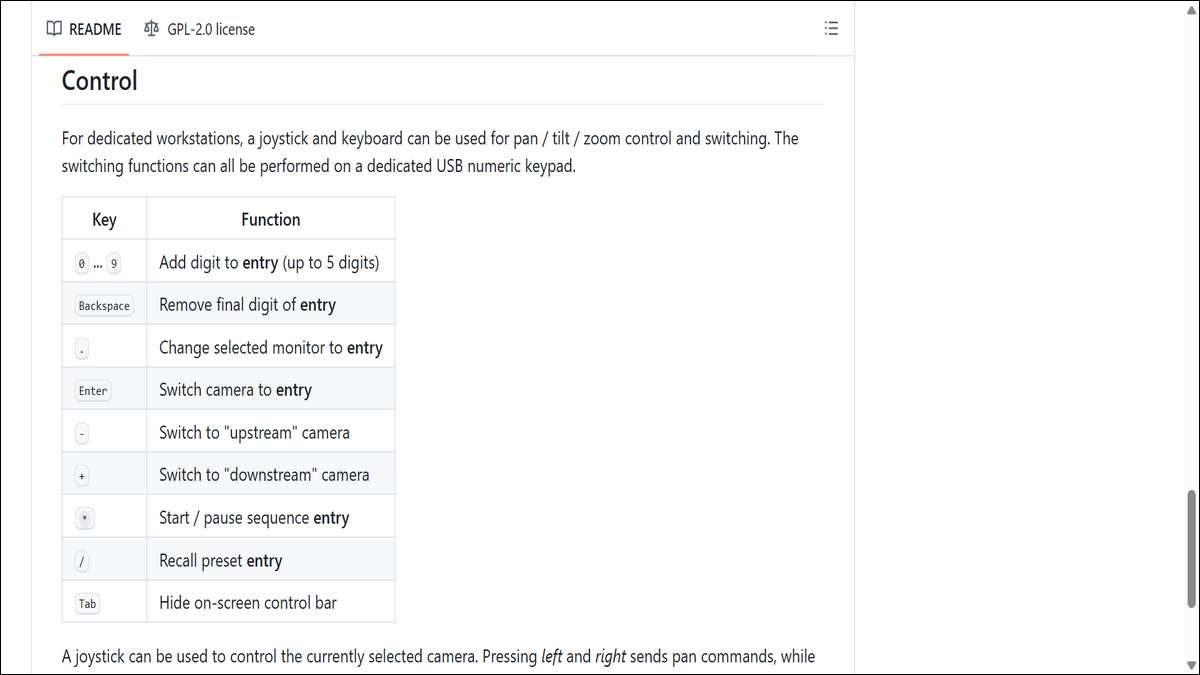Click the plus key badge
Image resolution: width=1200 pixels, height=675 pixels.
(82, 477)
